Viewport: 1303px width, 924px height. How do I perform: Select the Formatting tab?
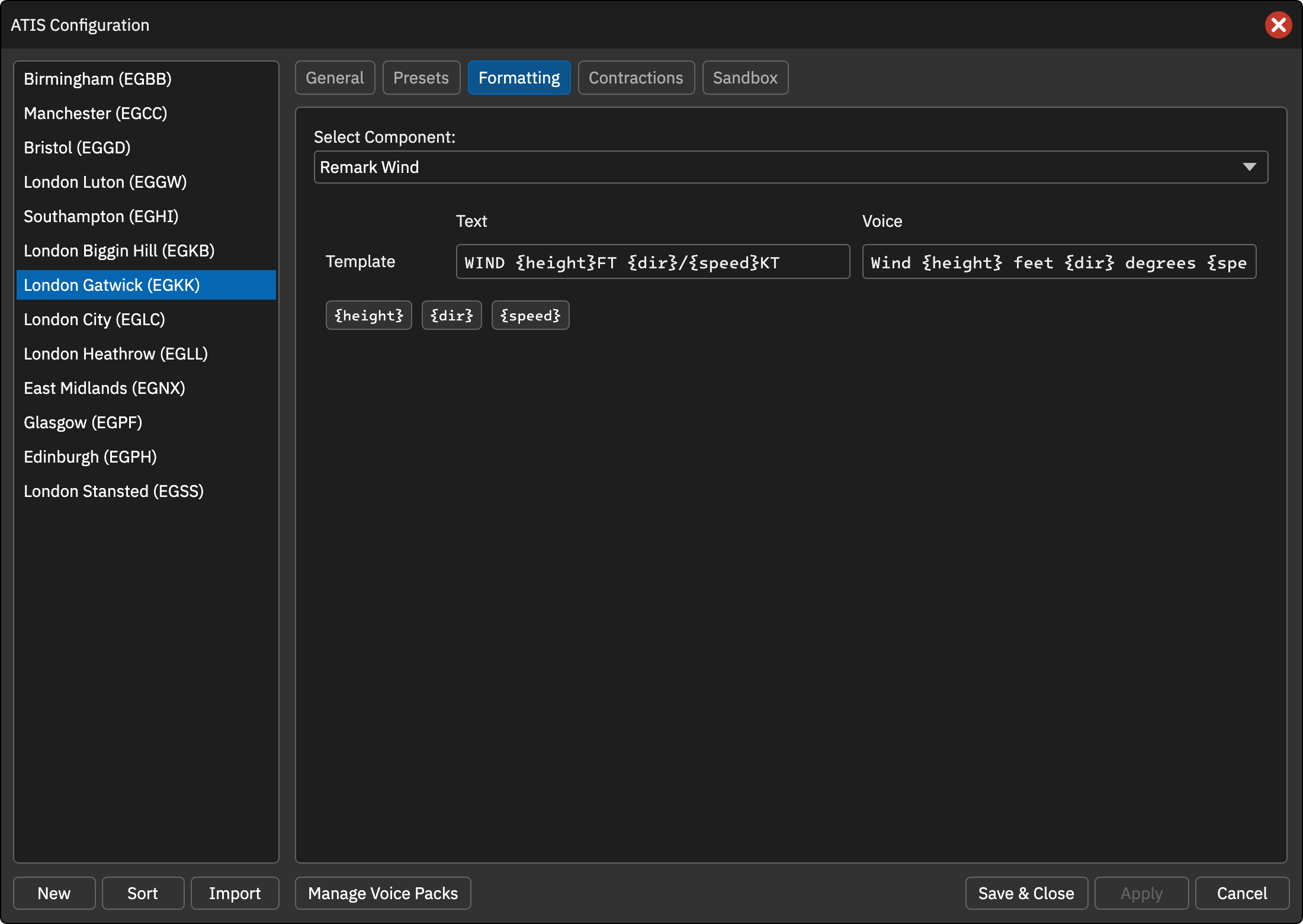(x=519, y=78)
